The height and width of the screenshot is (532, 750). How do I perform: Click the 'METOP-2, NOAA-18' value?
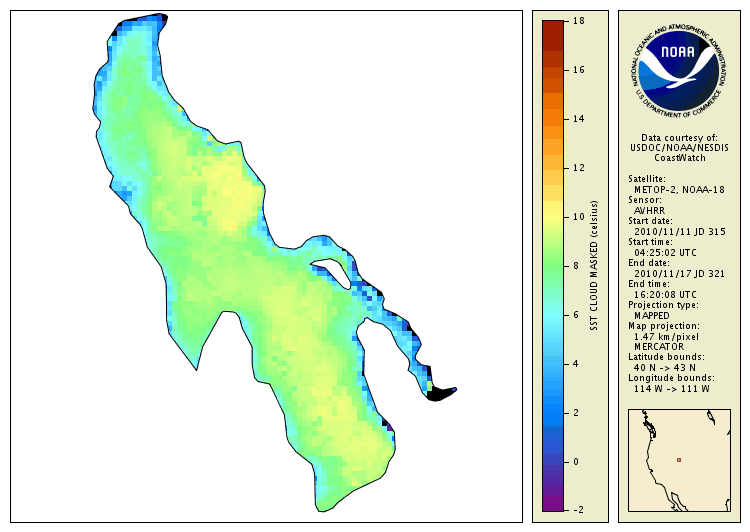679,189
